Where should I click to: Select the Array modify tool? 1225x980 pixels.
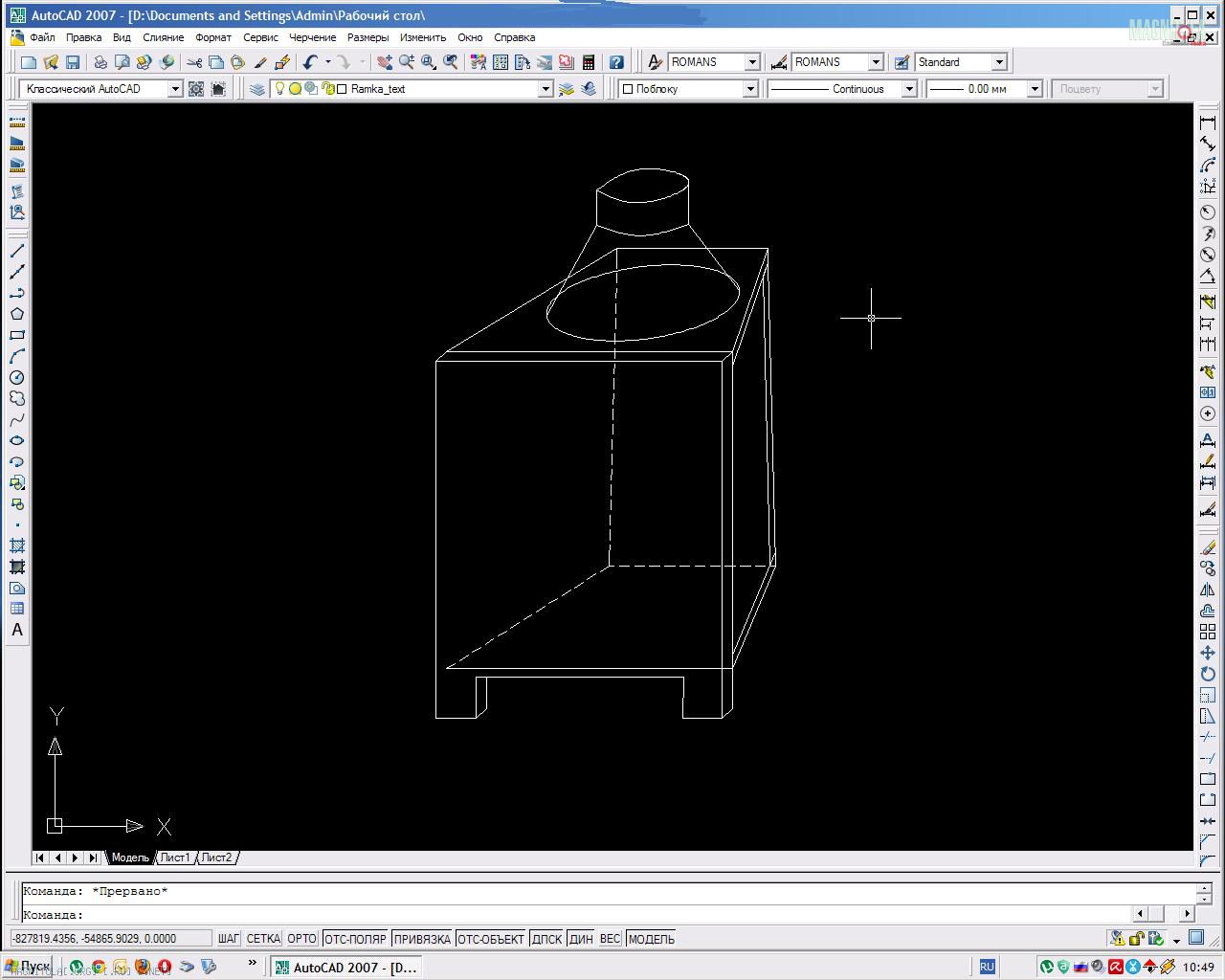1208,632
